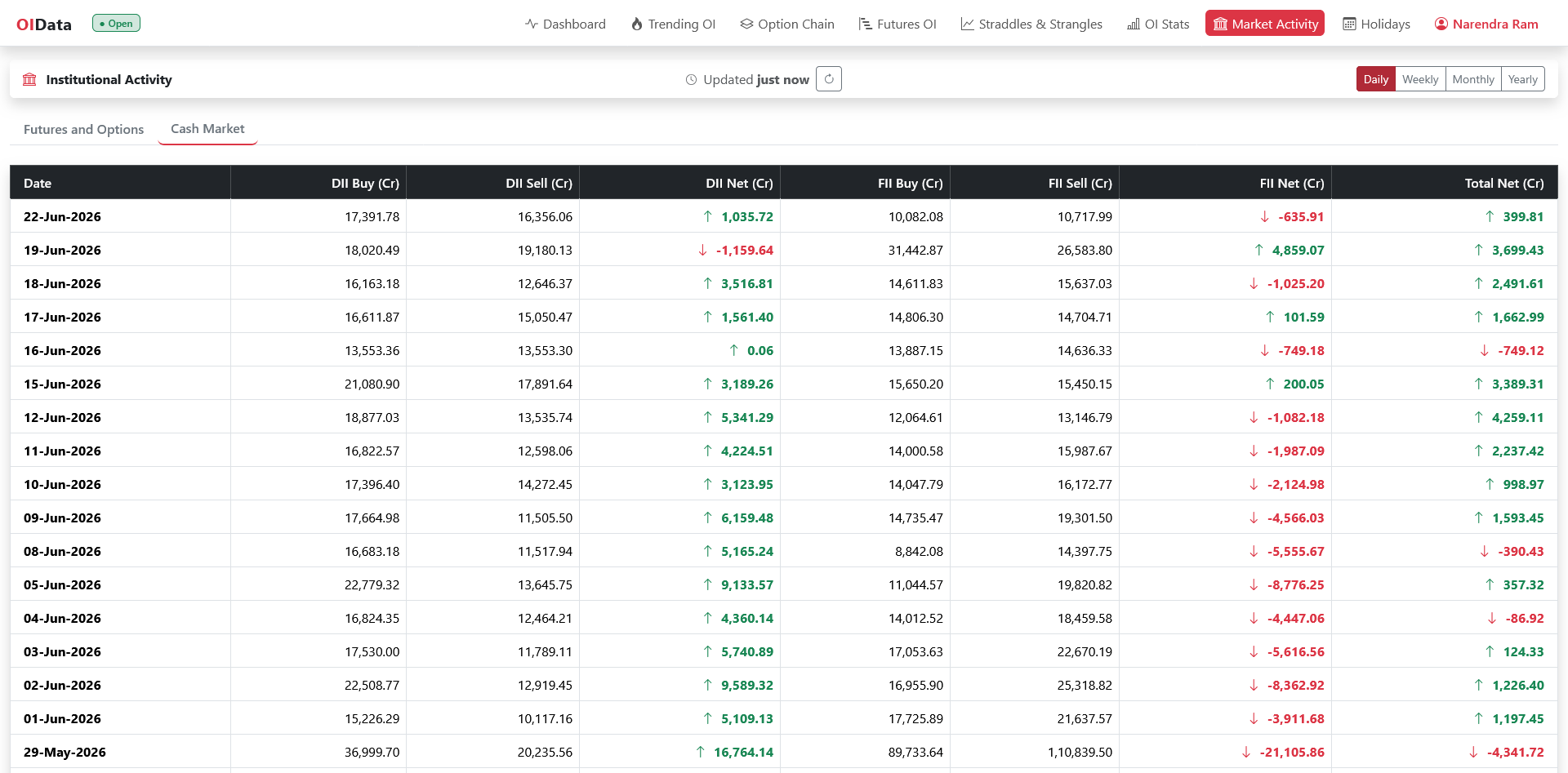Click the OI Stats bar chart icon
Viewport: 1568px width, 773px height.
[x=1134, y=24]
